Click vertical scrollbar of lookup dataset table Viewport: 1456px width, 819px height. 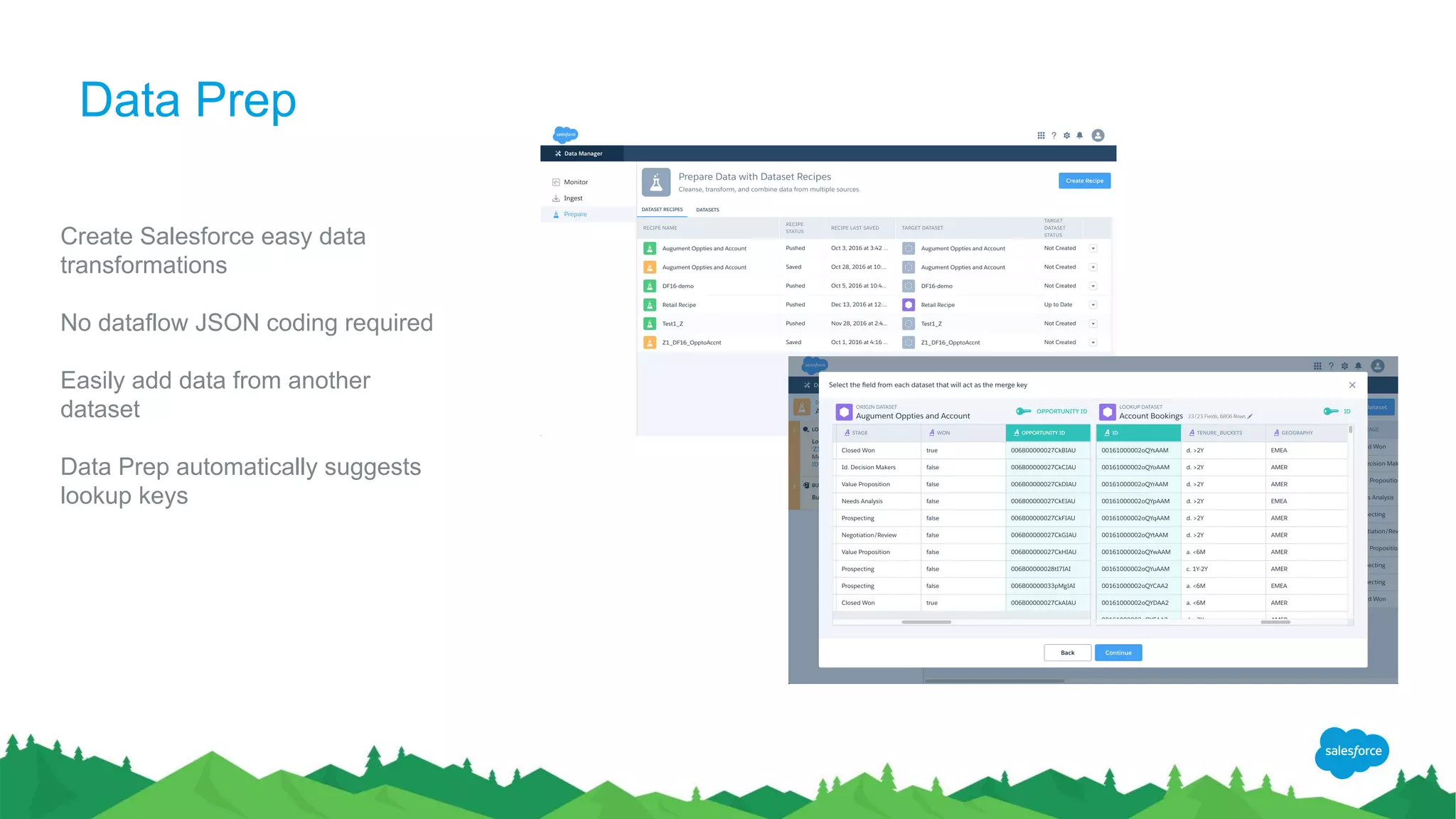1350,430
